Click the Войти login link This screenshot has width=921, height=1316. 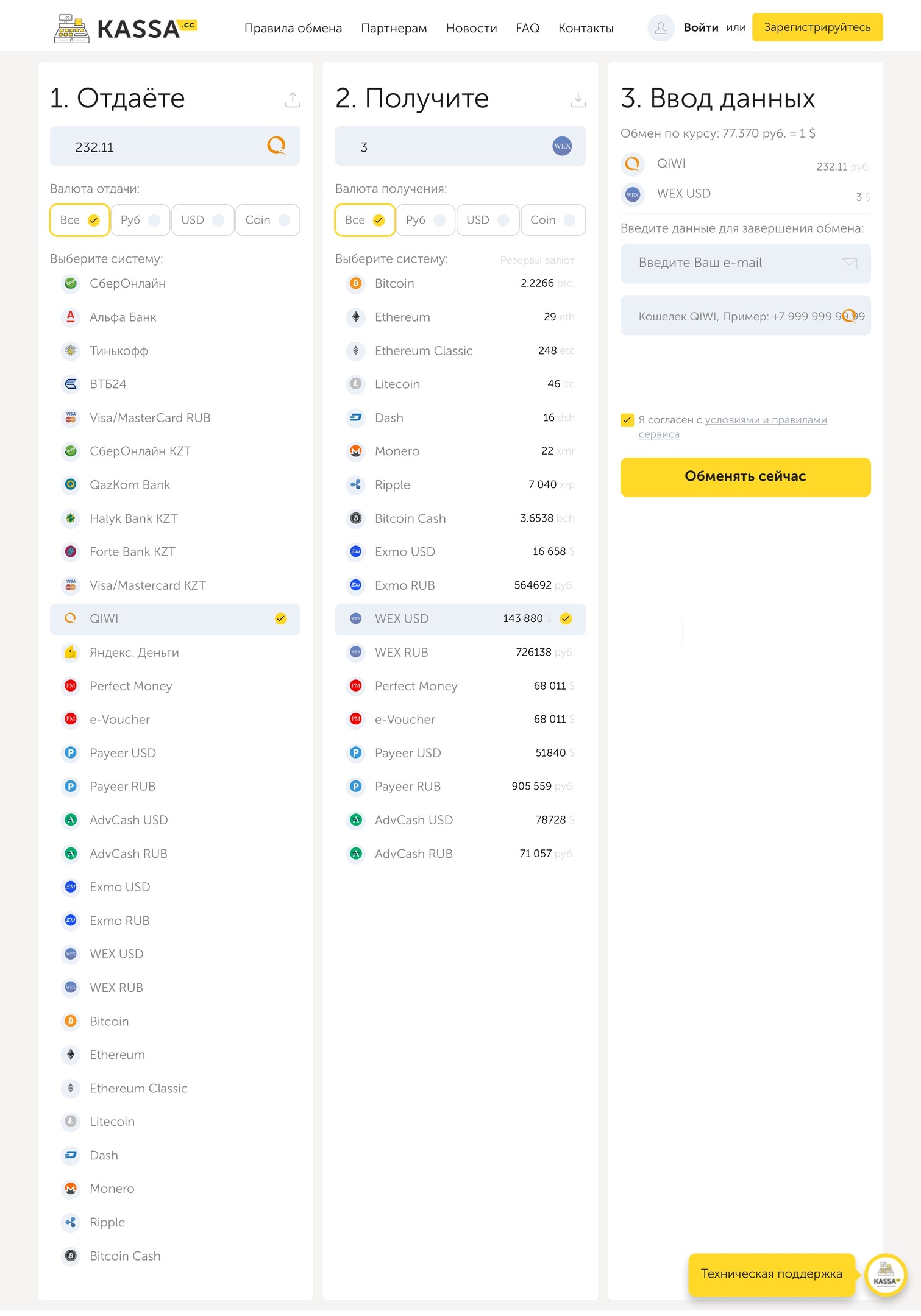[701, 27]
